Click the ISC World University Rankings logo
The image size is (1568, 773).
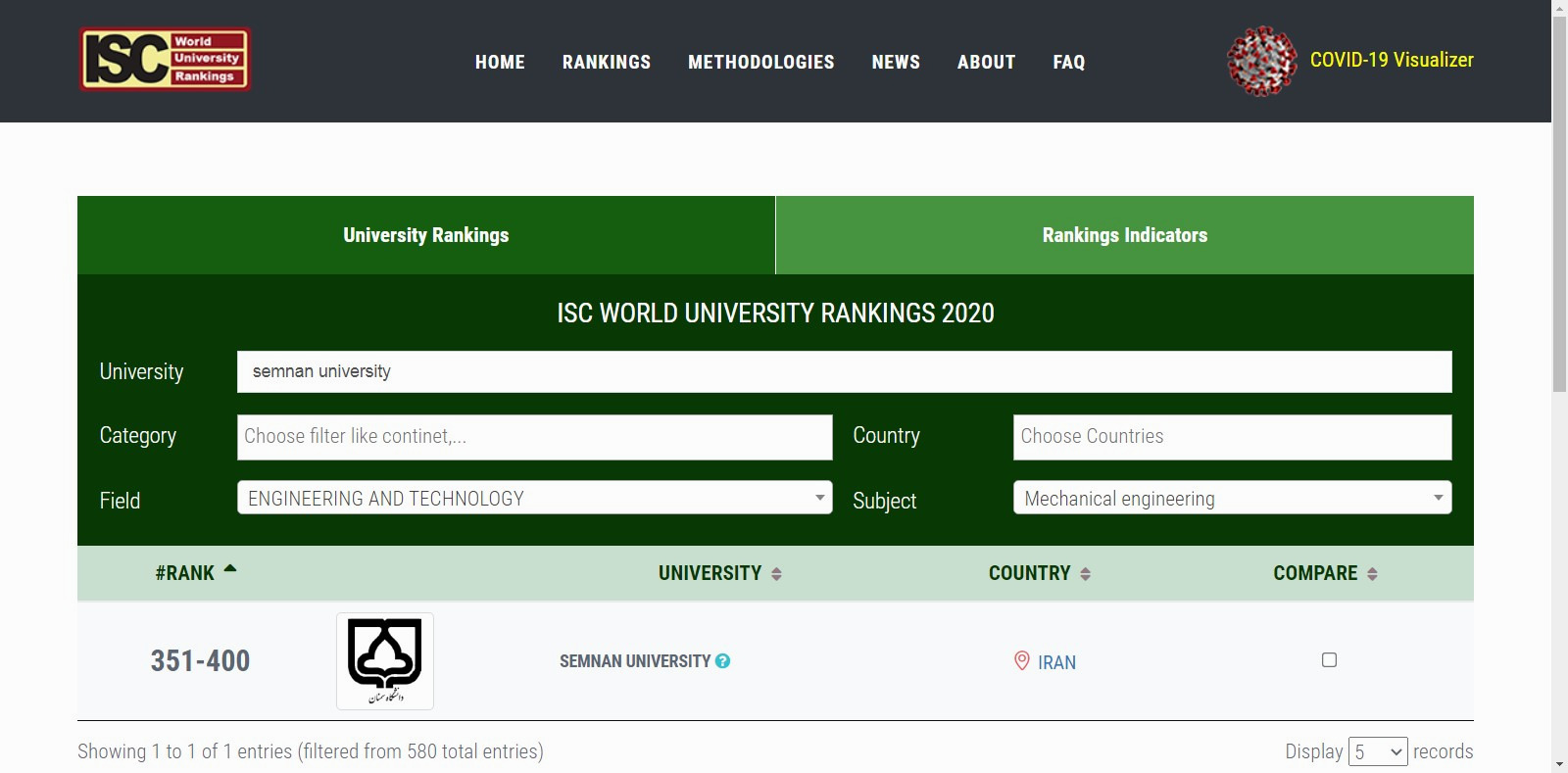[x=165, y=59]
